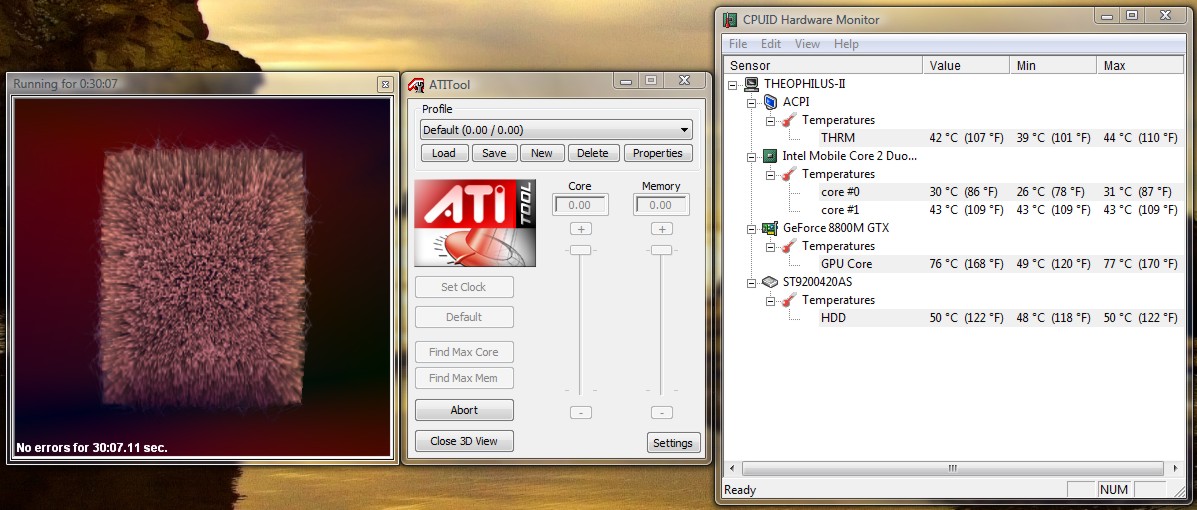Collapse the THEOPHILUS-II root node
The image size is (1197, 510).
click(733, 84)
